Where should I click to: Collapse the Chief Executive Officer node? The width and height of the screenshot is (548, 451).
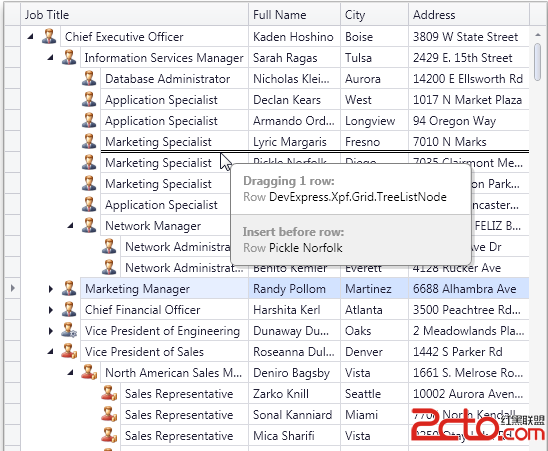31,36
